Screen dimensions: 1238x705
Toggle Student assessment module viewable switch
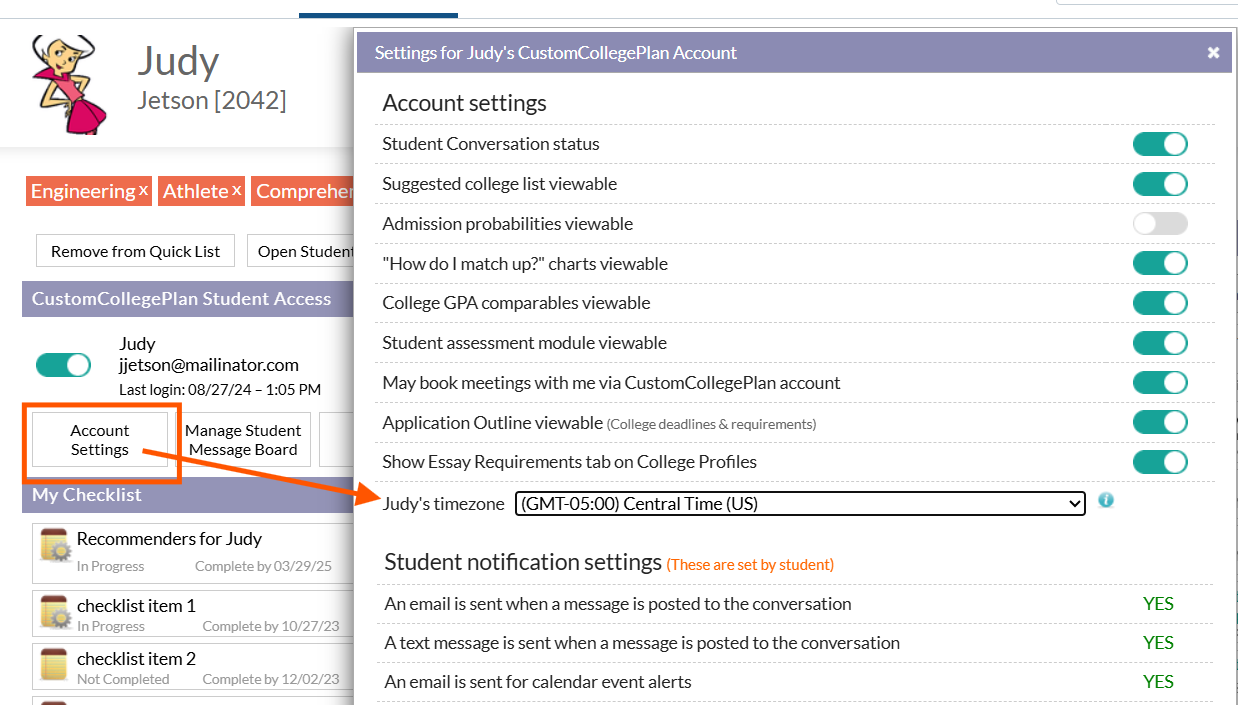tap(1160, 343)
